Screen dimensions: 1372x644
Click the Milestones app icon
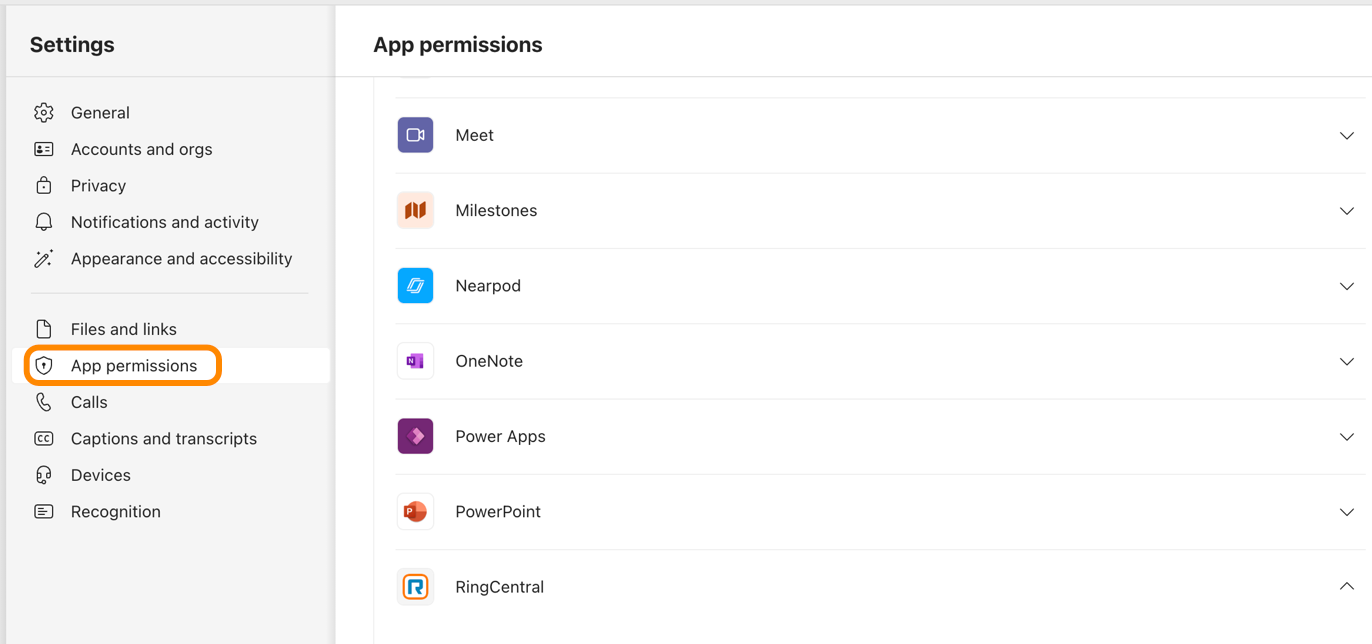point(415,210)
